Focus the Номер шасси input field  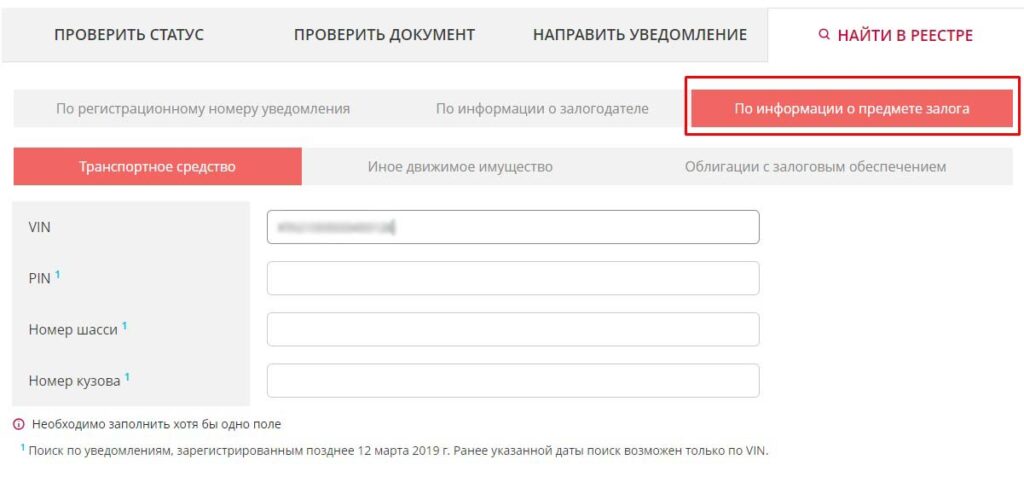(x=512, y=329)
